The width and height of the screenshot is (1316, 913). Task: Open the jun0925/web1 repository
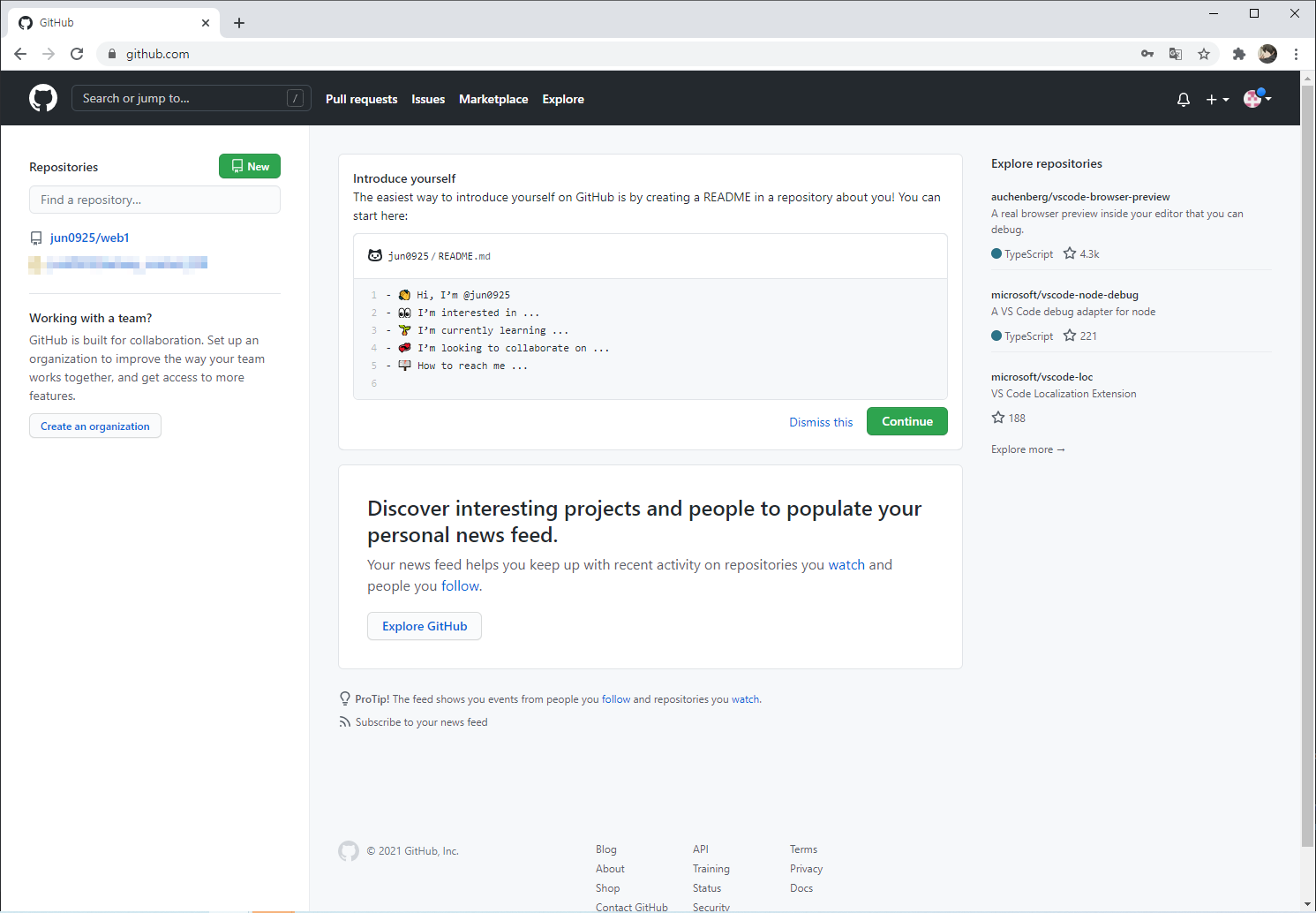(x=90, y=238)
